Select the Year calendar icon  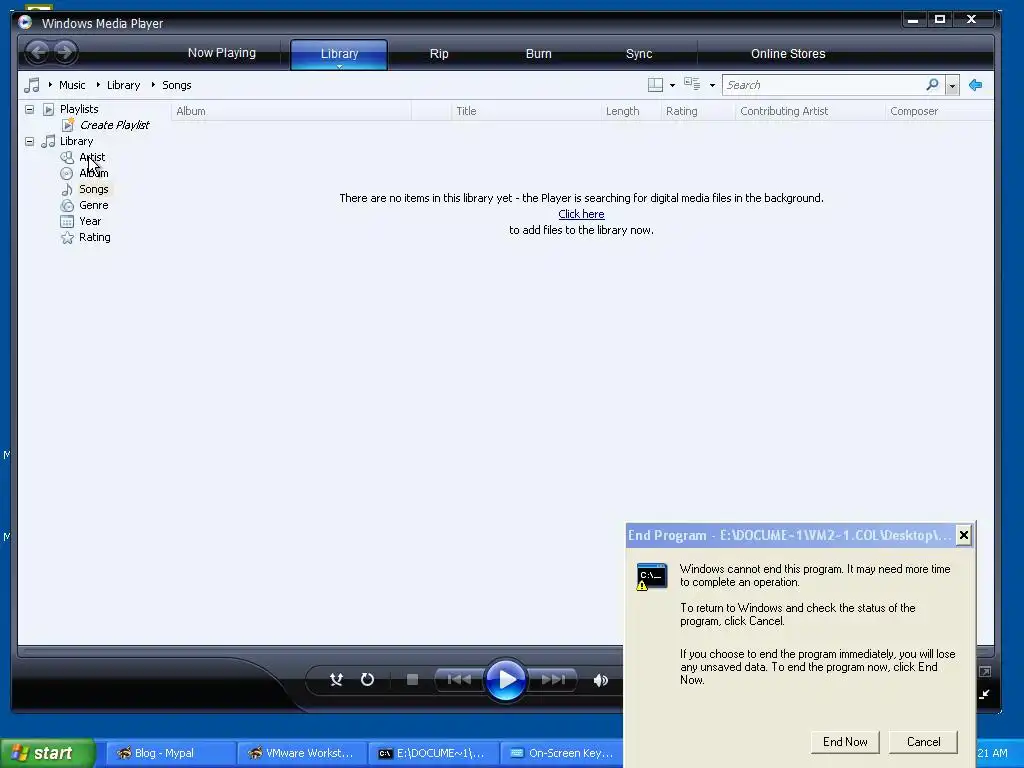67,221
